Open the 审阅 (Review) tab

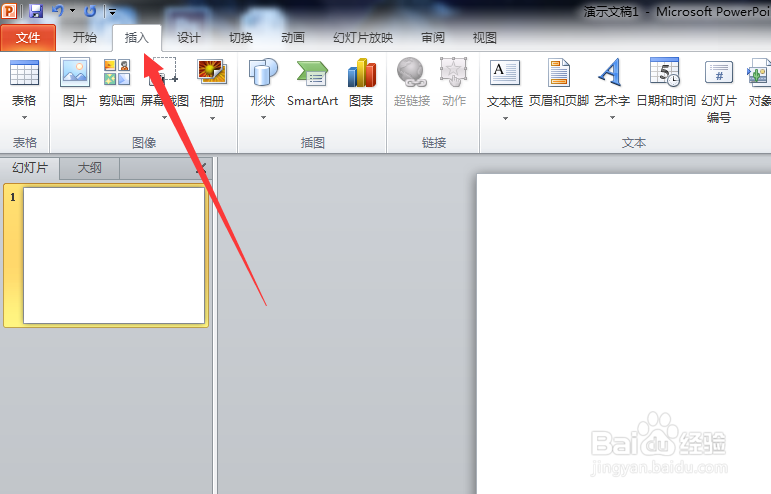(433, 38)
